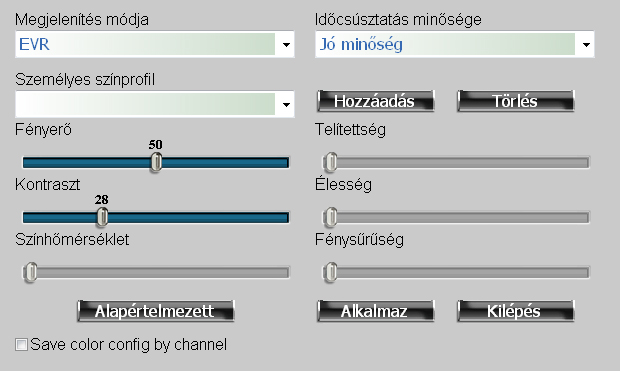Open the Személyes színprofil dropdown arrow

point(286,104)
